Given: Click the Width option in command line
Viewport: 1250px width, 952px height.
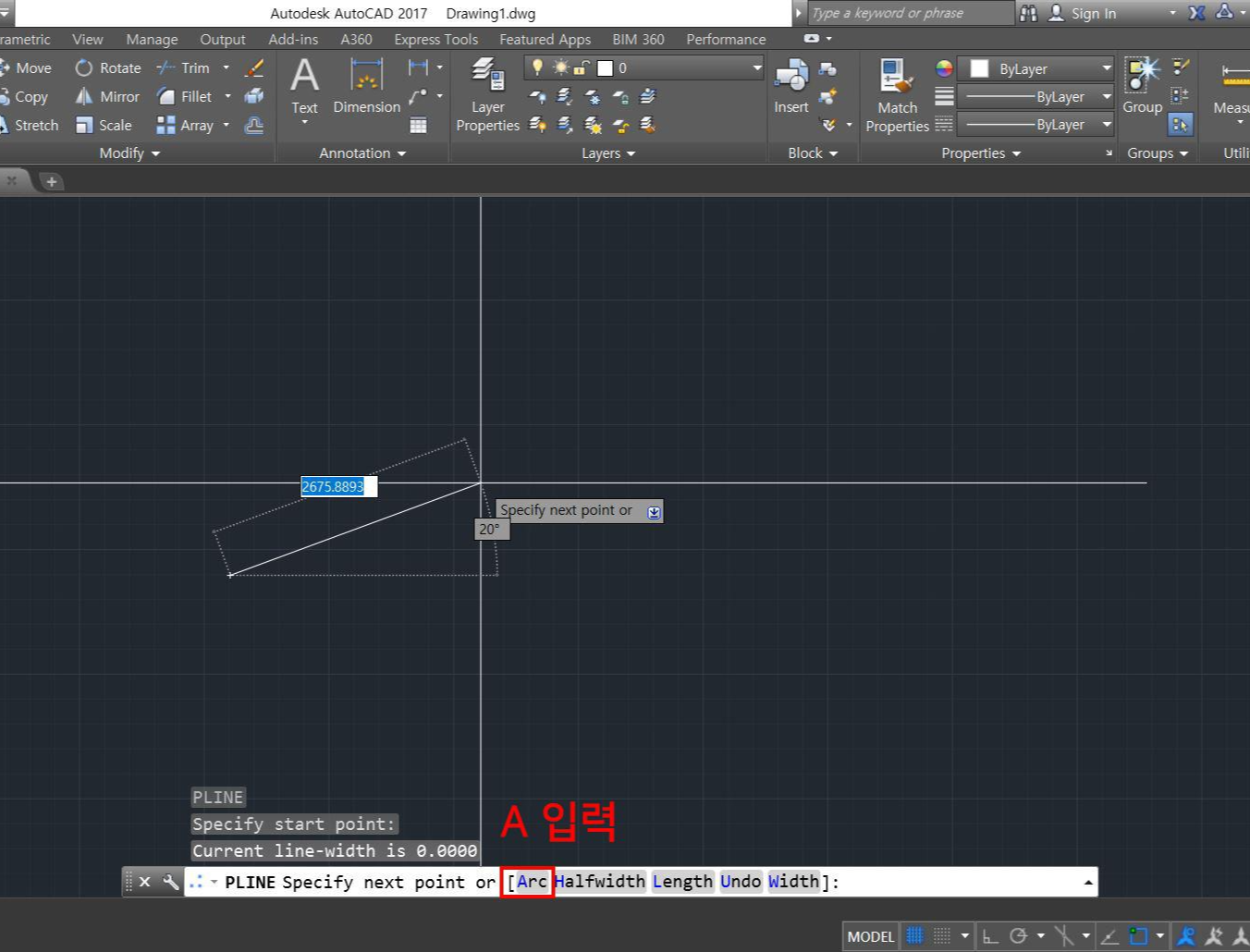Looking at the screenshot, I should pos(793,882).
